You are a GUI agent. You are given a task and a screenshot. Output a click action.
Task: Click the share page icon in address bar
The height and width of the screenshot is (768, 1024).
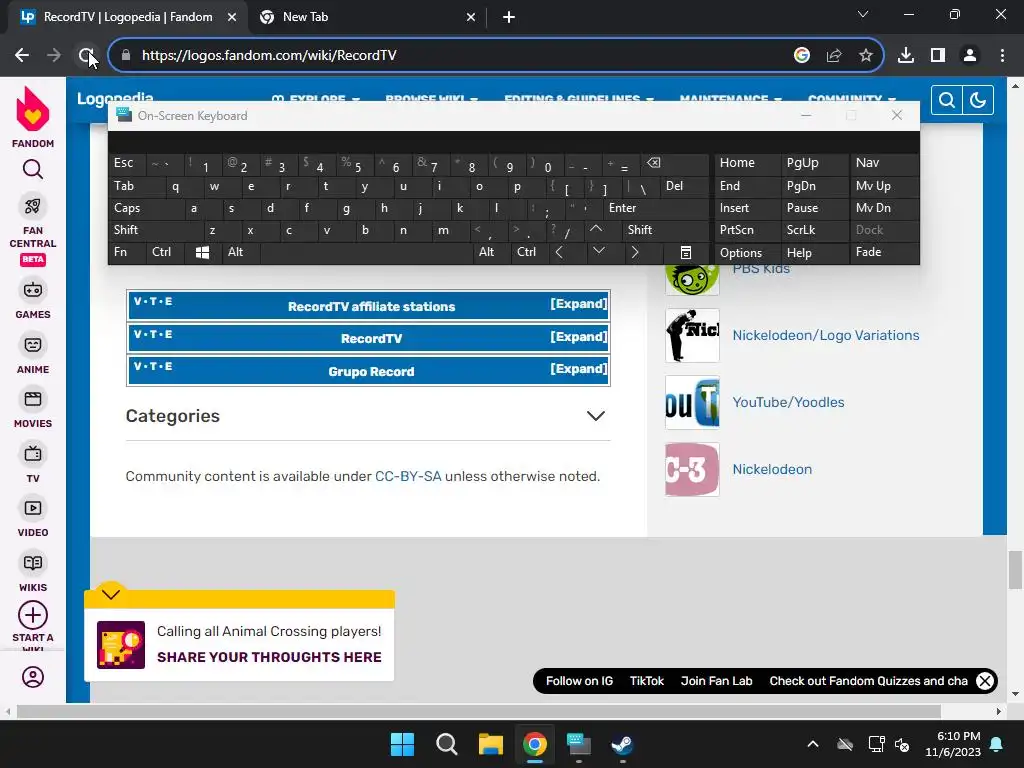coord(833,56)
